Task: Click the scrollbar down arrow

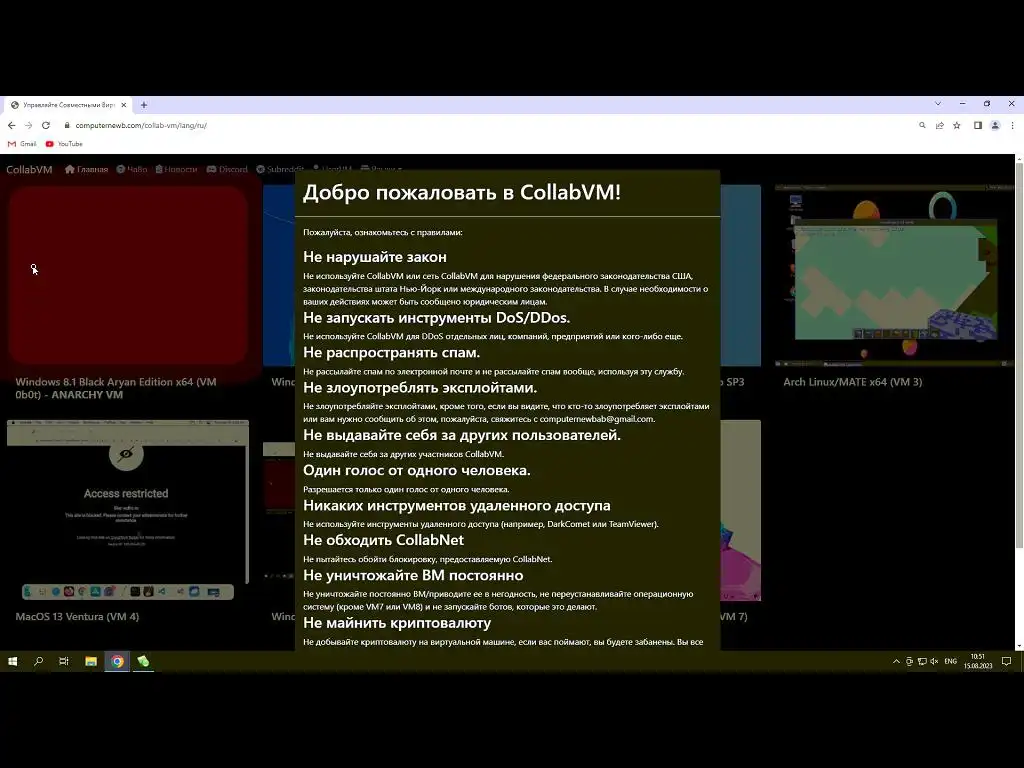Action: (x=1019, y=646)
